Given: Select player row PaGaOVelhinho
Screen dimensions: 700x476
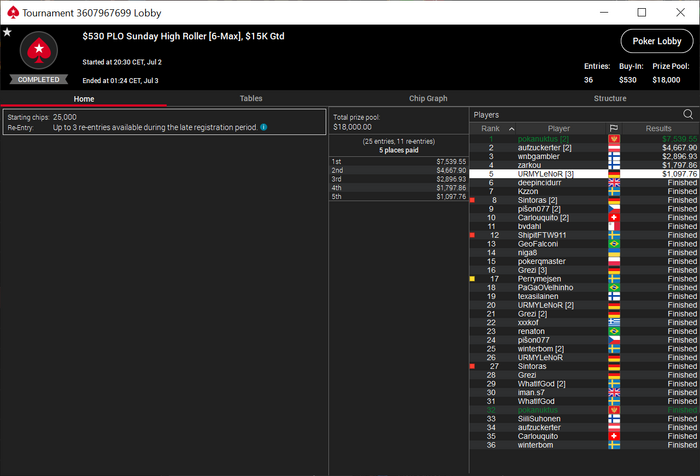Looking at the screenshot, I should pyautogui.click(x=584, y=288).
